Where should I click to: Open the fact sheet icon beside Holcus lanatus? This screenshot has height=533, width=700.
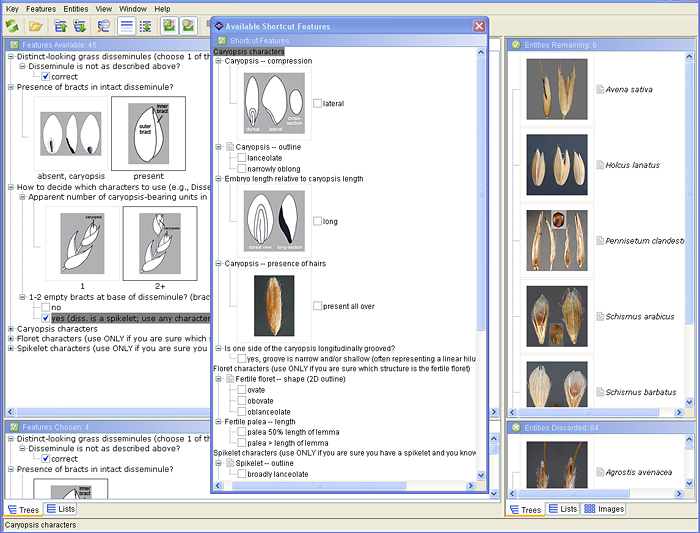pyautogui.click(x=600, y=165)
